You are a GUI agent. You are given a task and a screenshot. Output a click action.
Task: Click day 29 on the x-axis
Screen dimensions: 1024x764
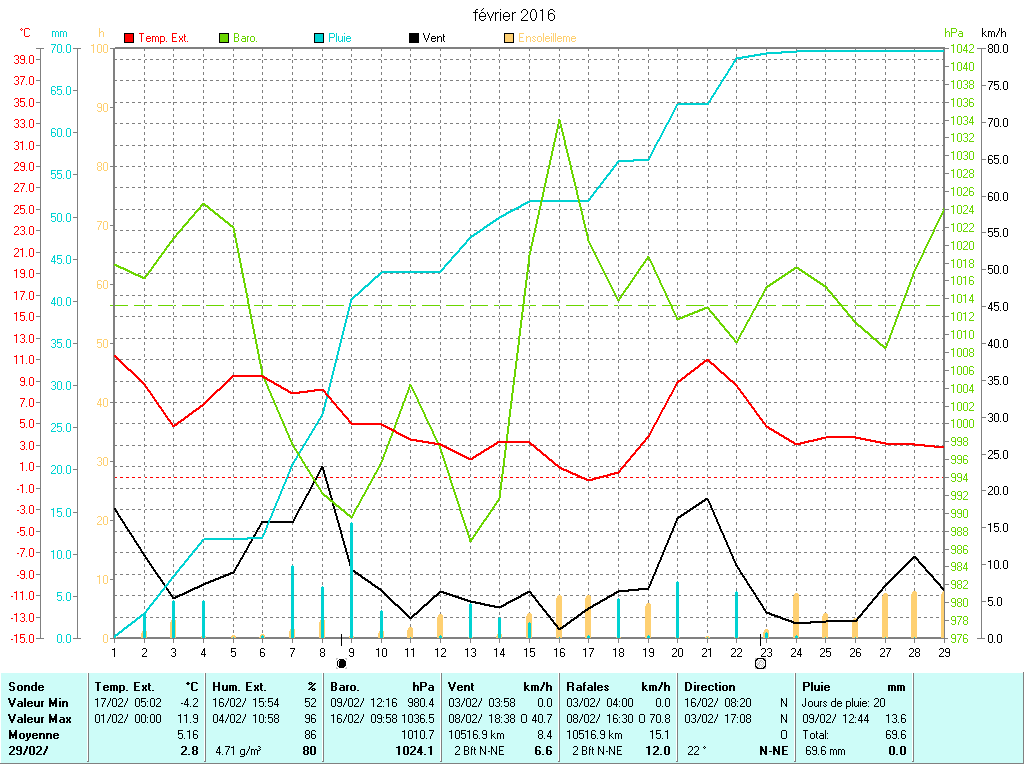point(942,652)
